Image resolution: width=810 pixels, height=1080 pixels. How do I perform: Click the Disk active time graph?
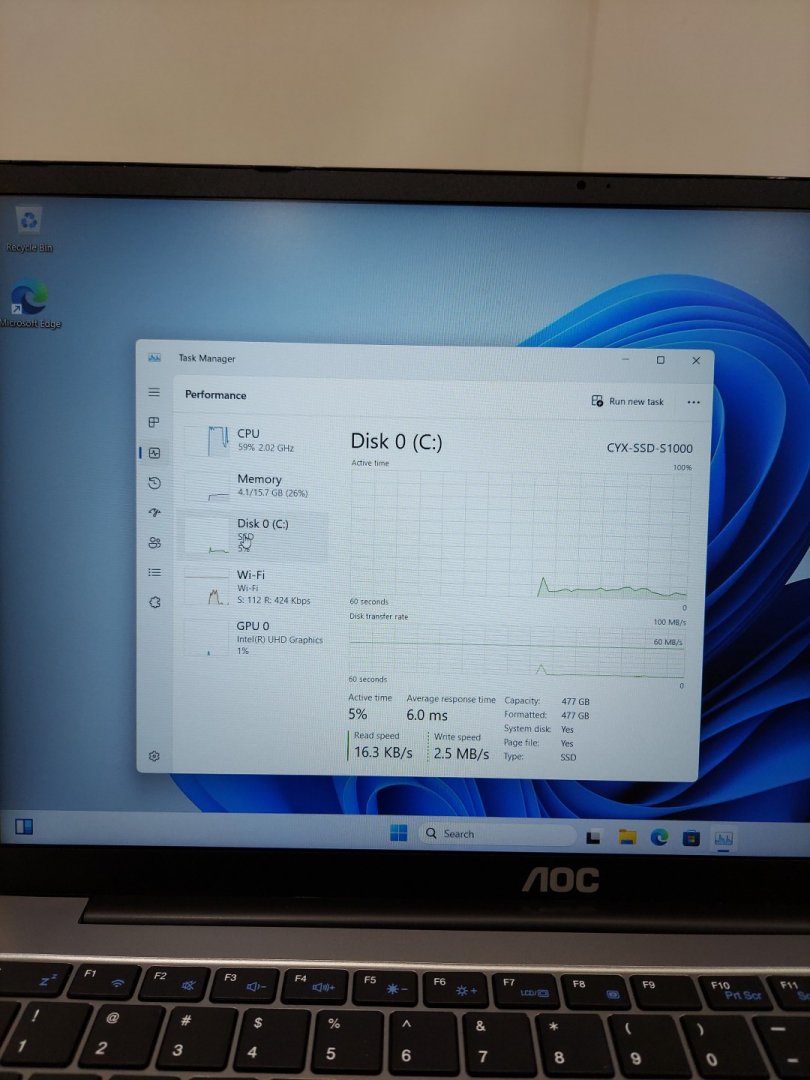(x=518, y=535)
